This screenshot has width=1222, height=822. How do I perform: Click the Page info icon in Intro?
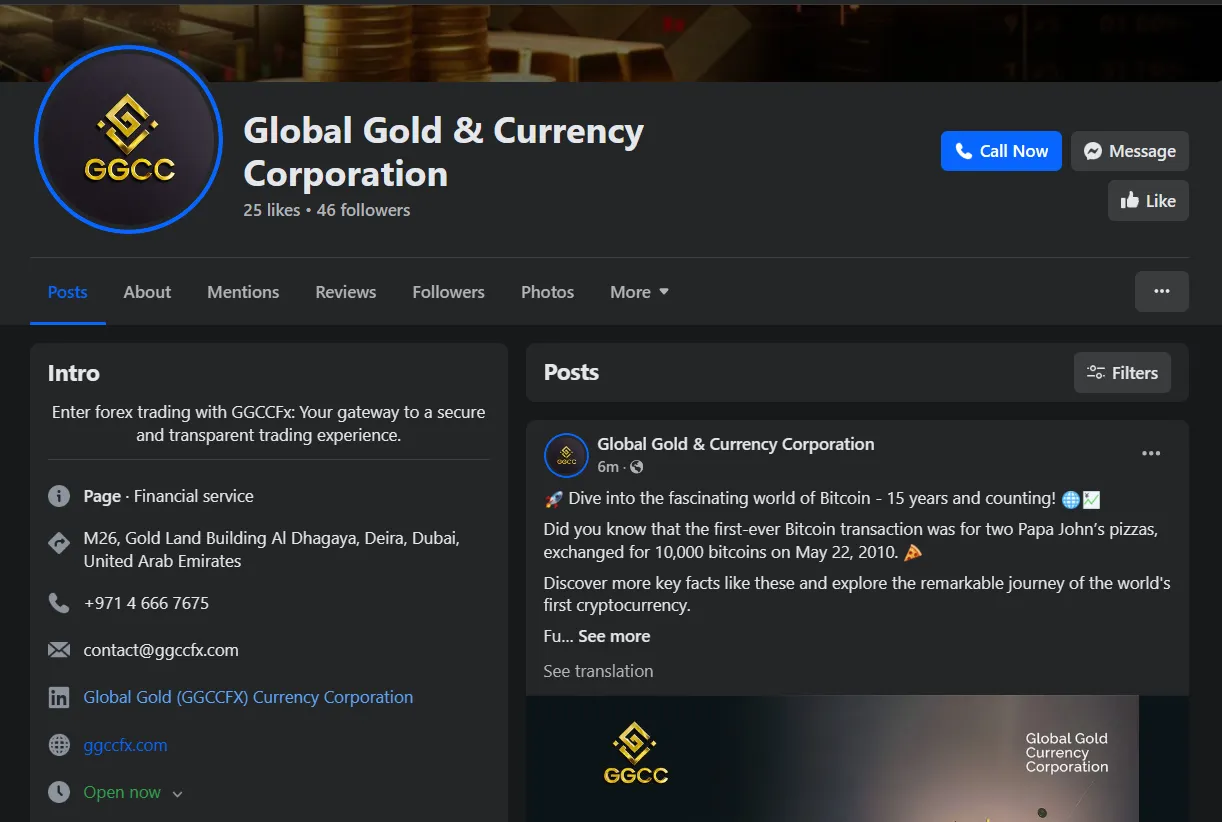click(59, 496)
